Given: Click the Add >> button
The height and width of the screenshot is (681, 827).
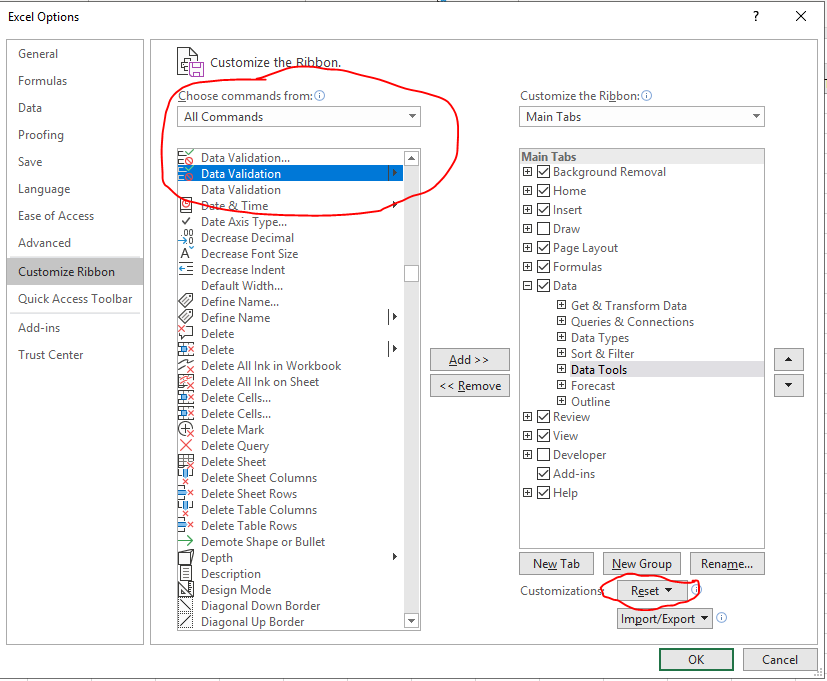Looking at the screenshot, I should click(469, 359).
